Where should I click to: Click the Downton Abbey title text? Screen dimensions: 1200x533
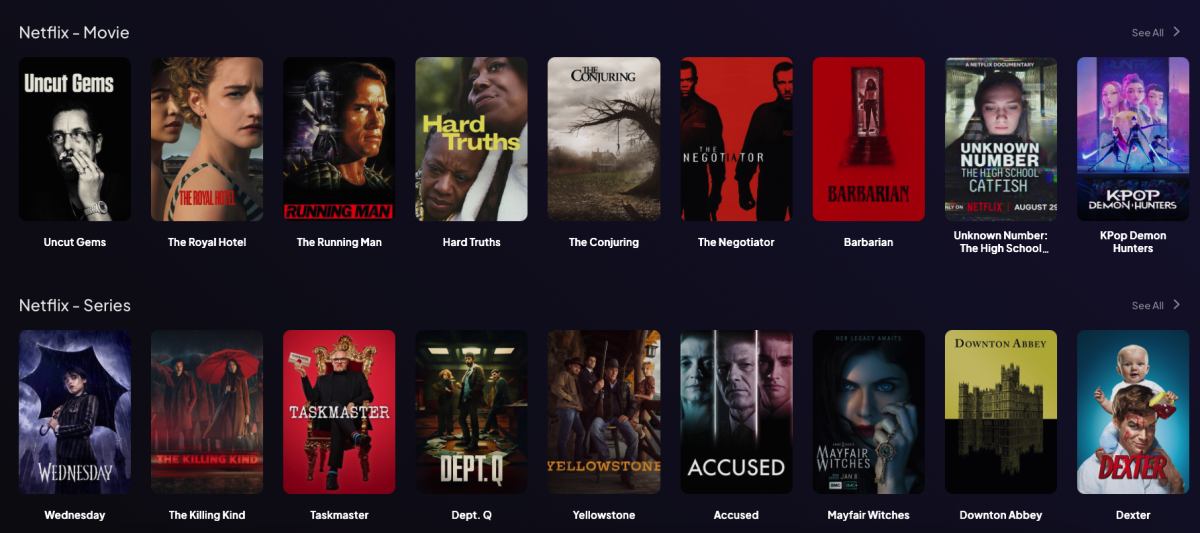click(1001, 515)
